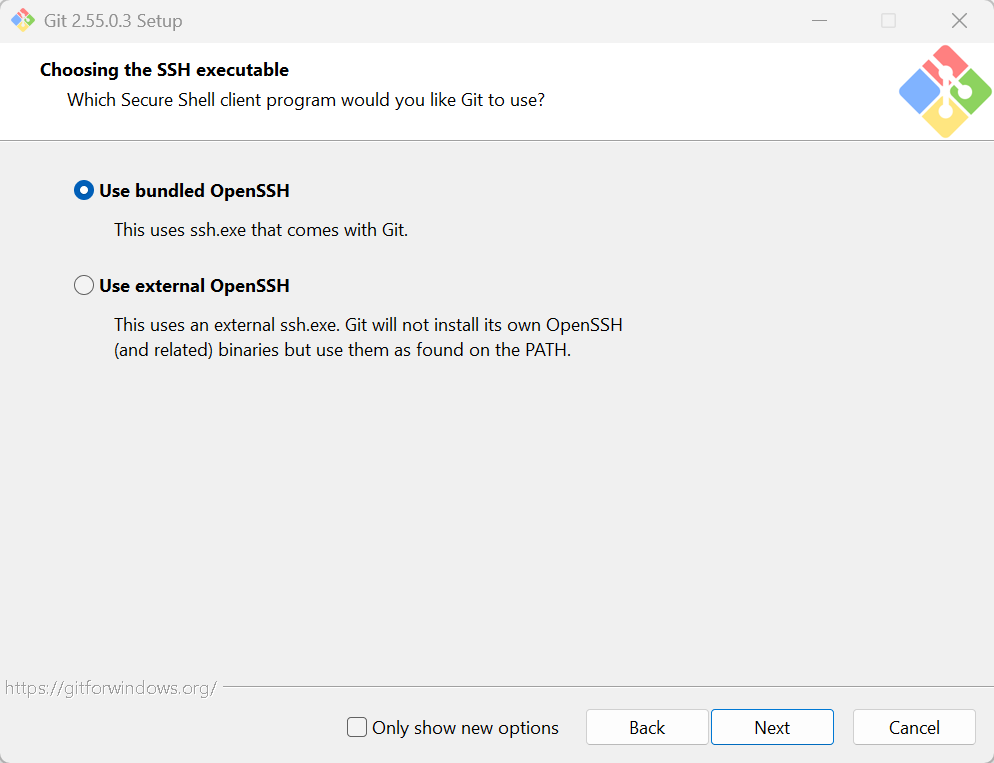Viewport: 994px width, 763px height.
Task: Abort the installation with the Cancel button
Action: point(914,727)
